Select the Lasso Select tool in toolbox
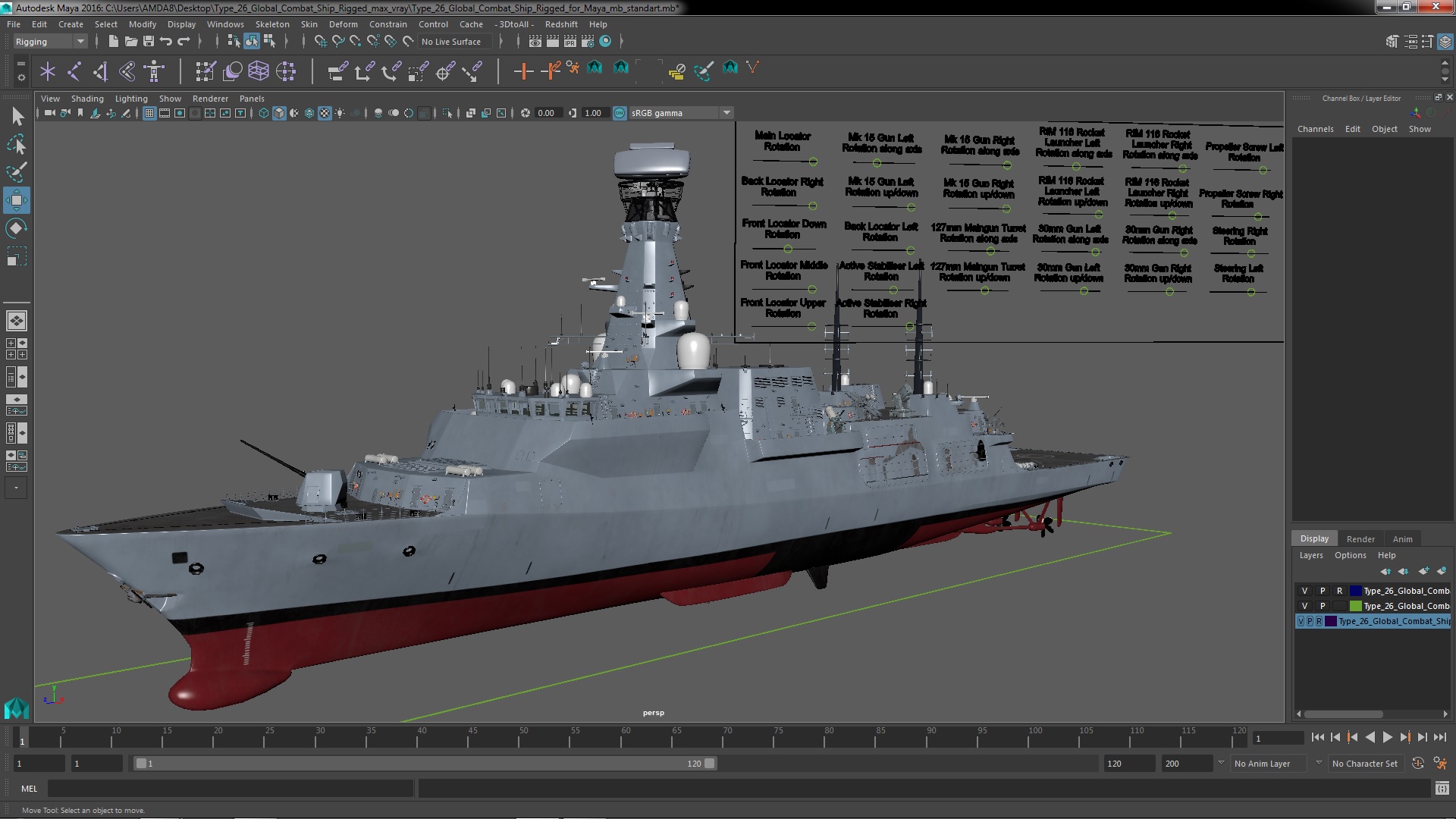 (x=17, y=144)
